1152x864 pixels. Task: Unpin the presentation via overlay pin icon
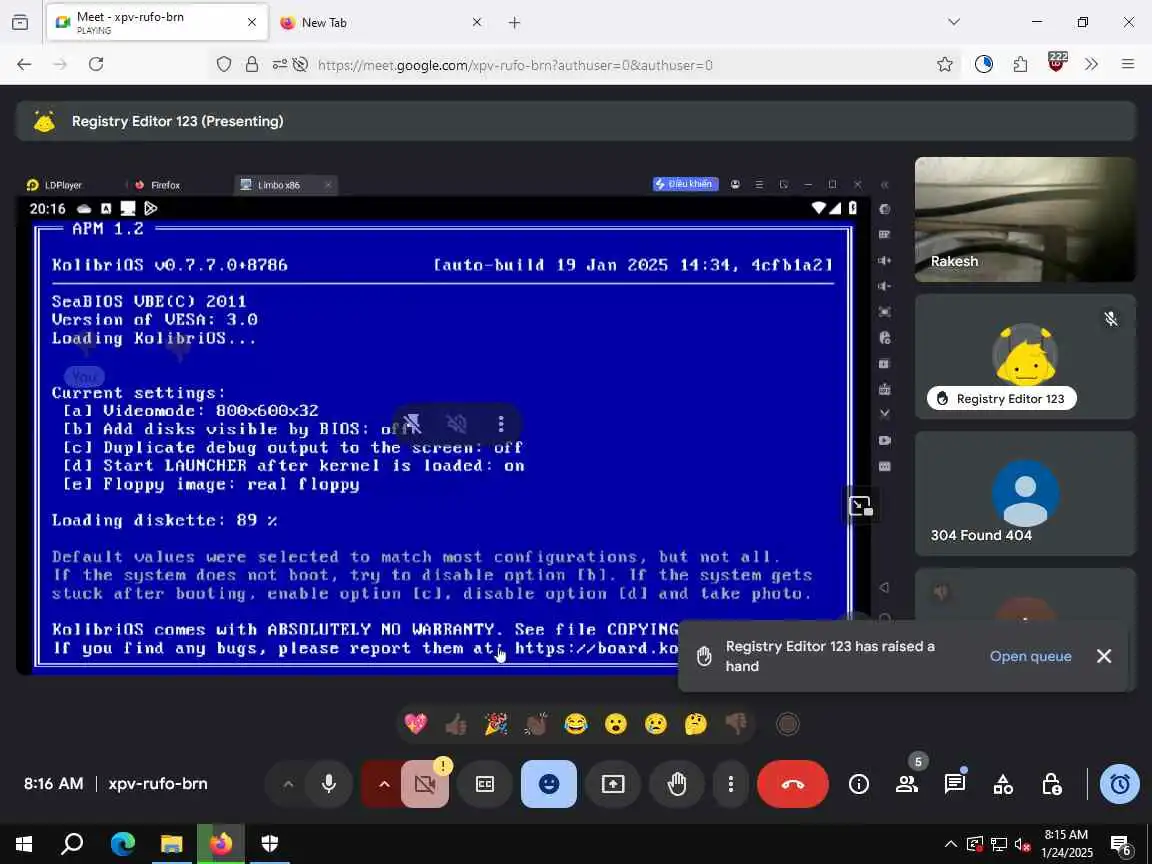[411, 423]
